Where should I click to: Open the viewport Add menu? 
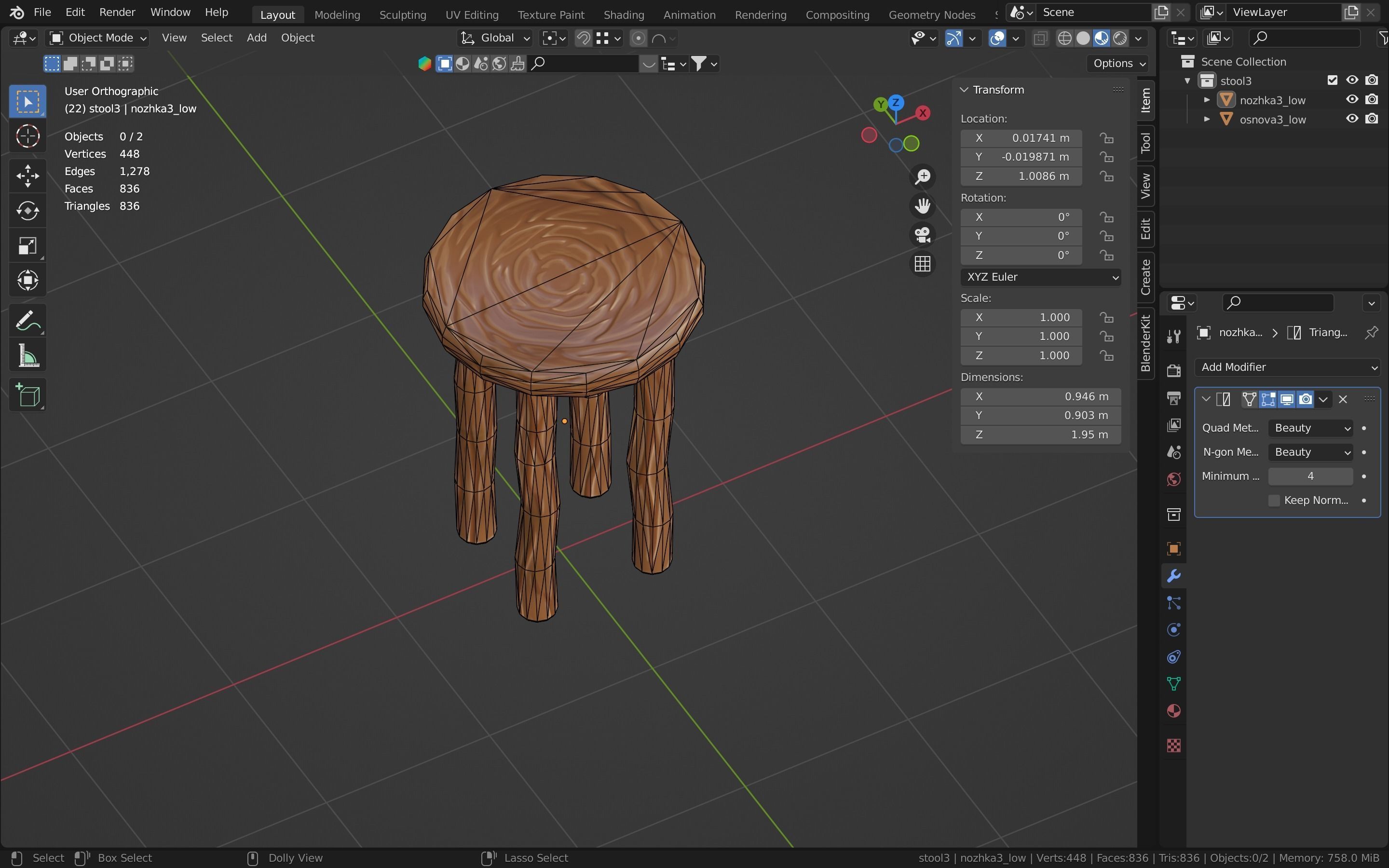[x=257, y=38]
